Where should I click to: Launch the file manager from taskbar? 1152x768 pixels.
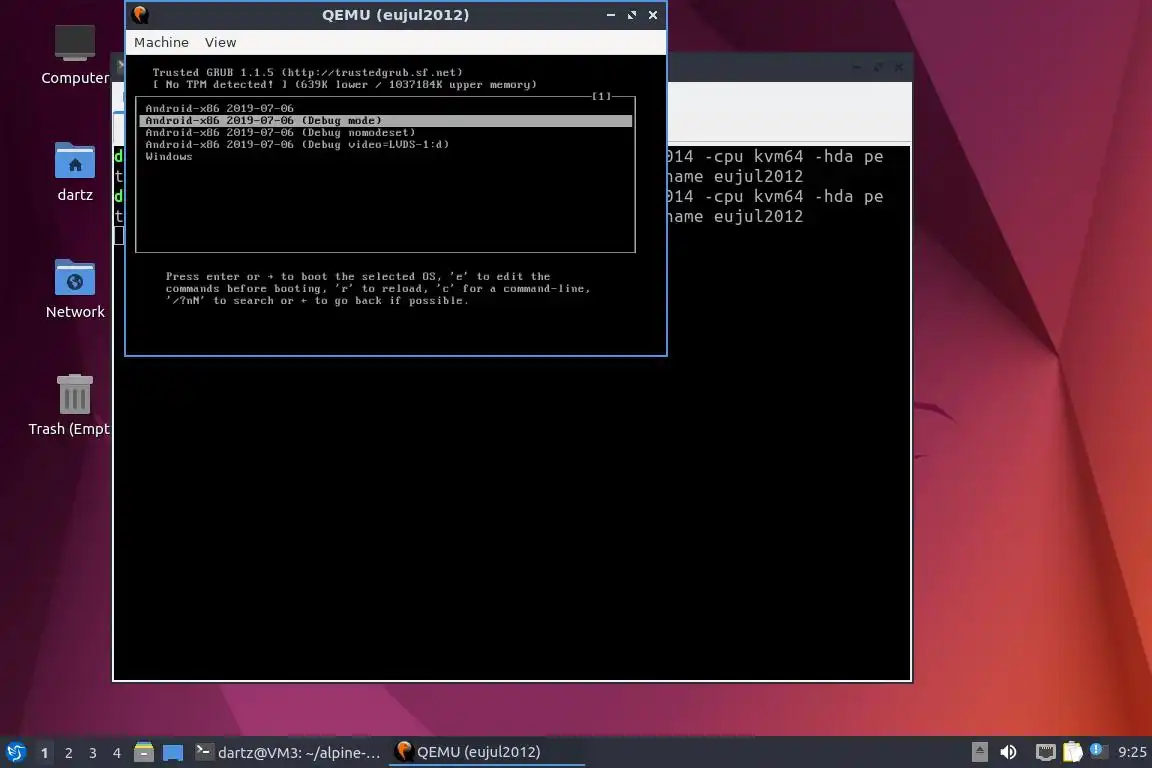(144, 752)
